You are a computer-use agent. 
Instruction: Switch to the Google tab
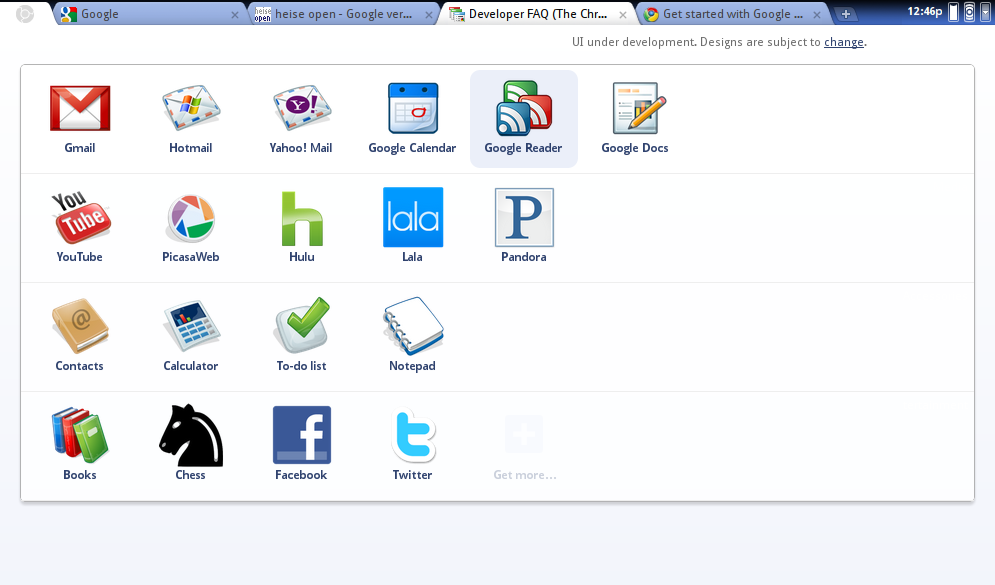click(150, 14)
